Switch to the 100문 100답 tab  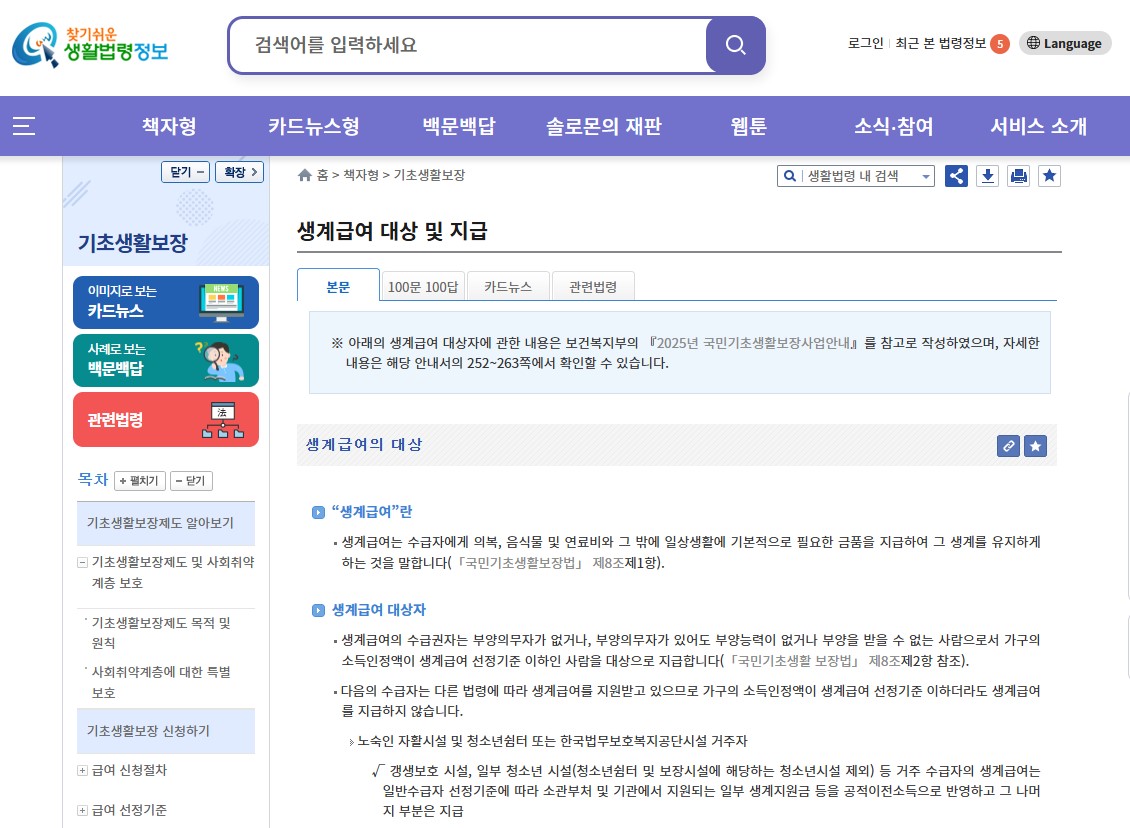[424, 285]
